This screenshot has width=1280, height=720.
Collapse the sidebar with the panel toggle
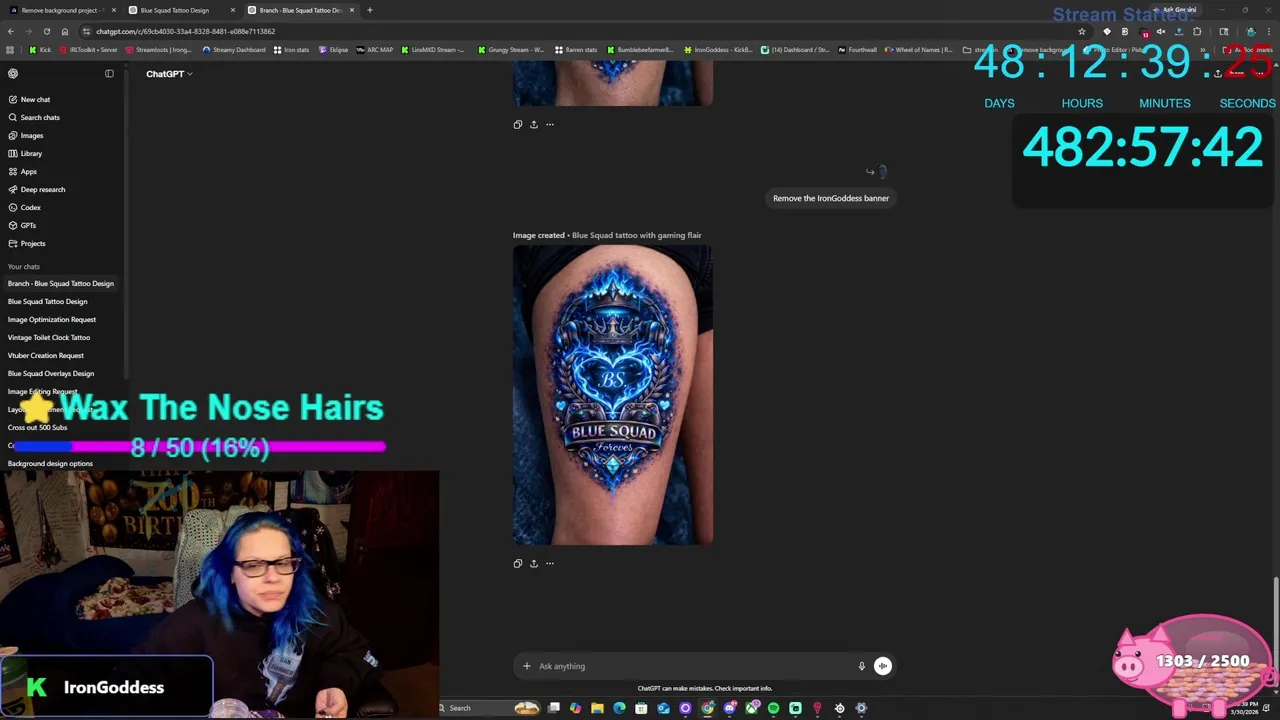pos(109,73)
